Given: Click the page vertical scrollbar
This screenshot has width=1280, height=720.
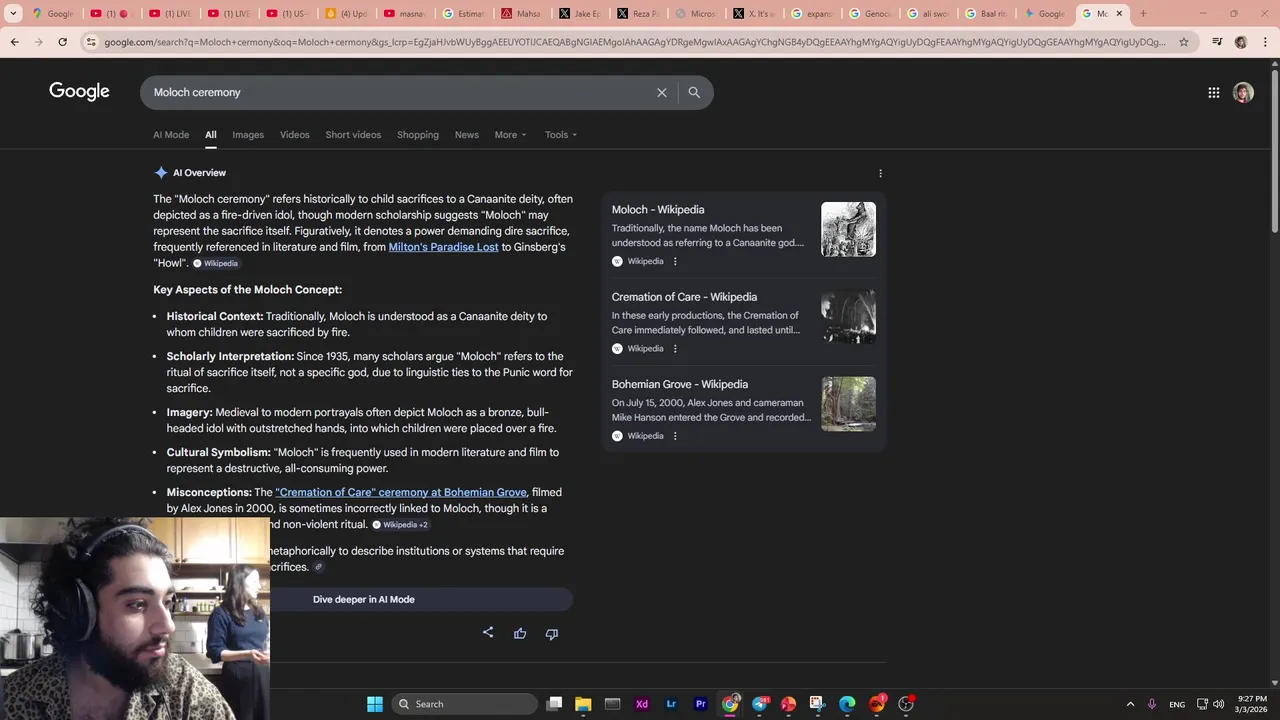Looking at the screenshot, I should [x=1274, y=150].
